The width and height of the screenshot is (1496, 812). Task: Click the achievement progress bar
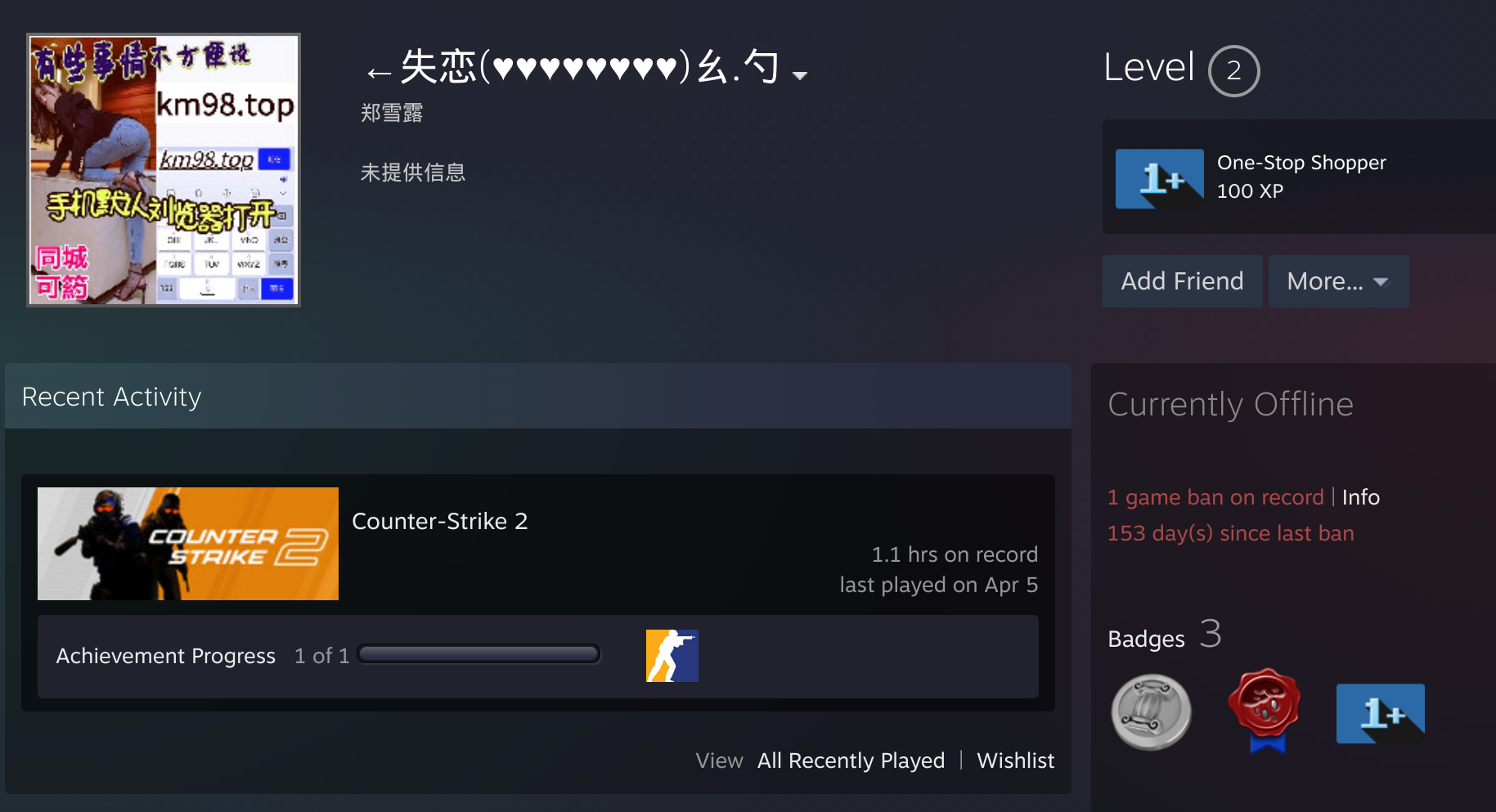(x=479, y=654)
